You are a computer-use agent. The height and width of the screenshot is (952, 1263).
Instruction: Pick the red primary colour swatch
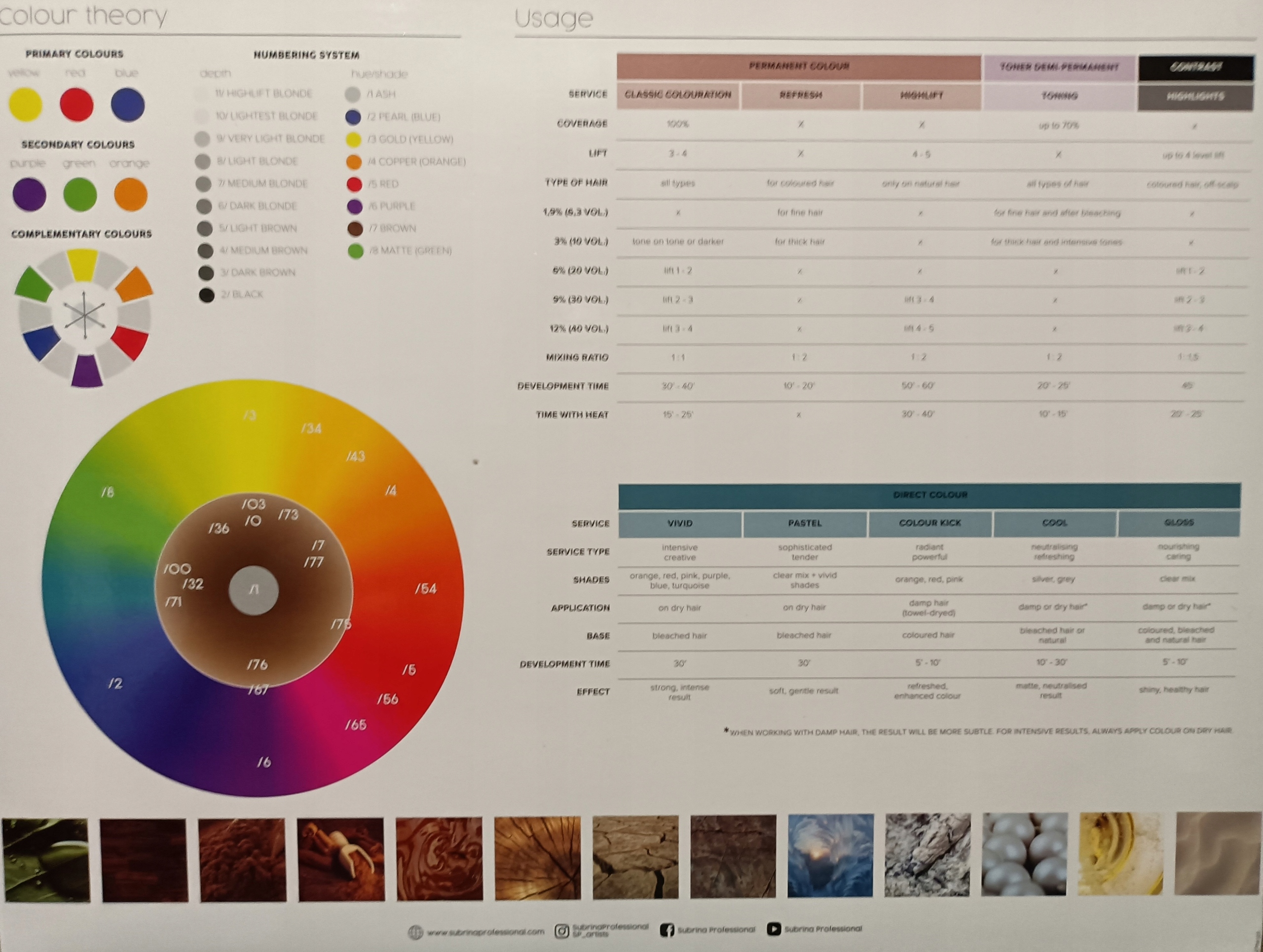click(76, 105)
